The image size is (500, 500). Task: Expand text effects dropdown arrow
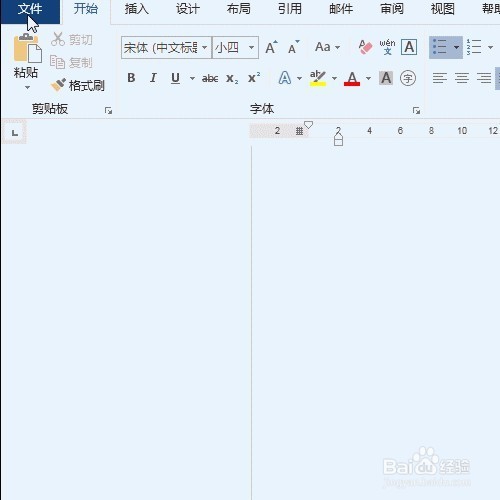pos(299,79)
